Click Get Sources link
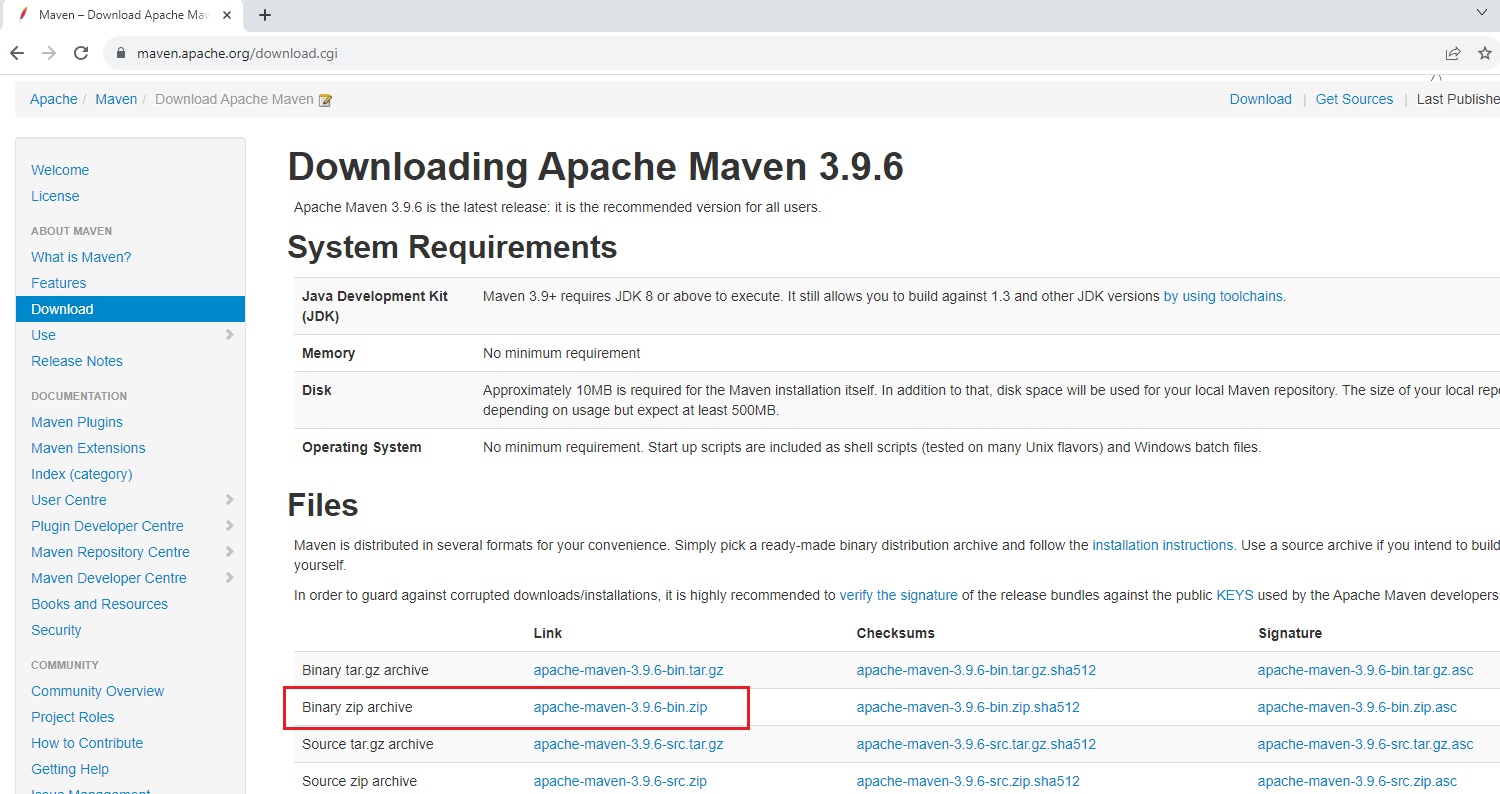 pos(1354,99)
